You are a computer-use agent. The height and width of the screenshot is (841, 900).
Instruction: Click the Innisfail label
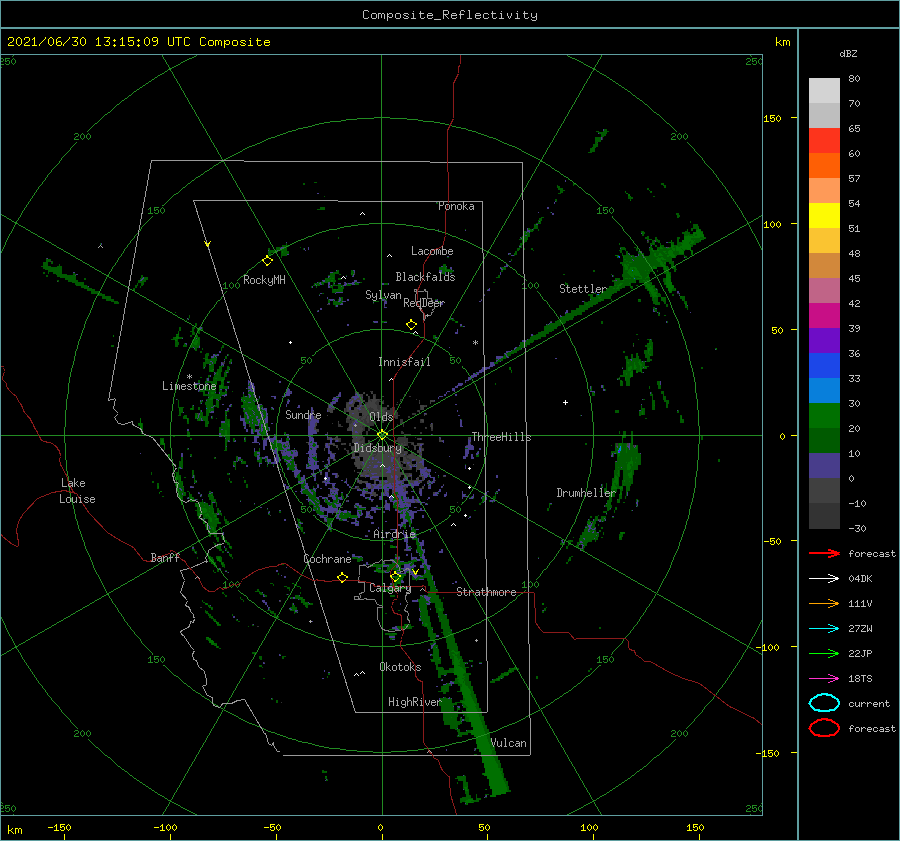[404, 362]
